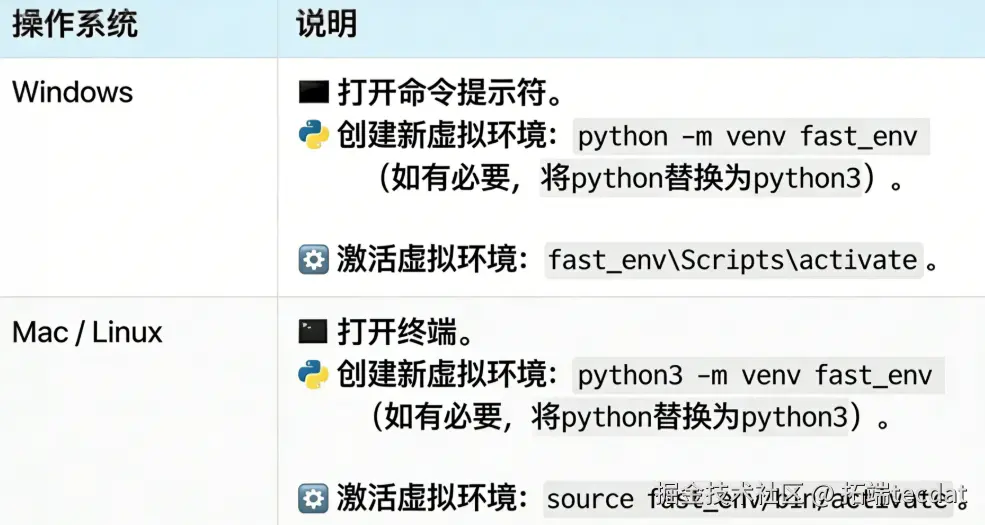This screenshot has height=525, width=985.
Task: Click the gear icon in the Windows row
Action: click(x=314, y=260)
